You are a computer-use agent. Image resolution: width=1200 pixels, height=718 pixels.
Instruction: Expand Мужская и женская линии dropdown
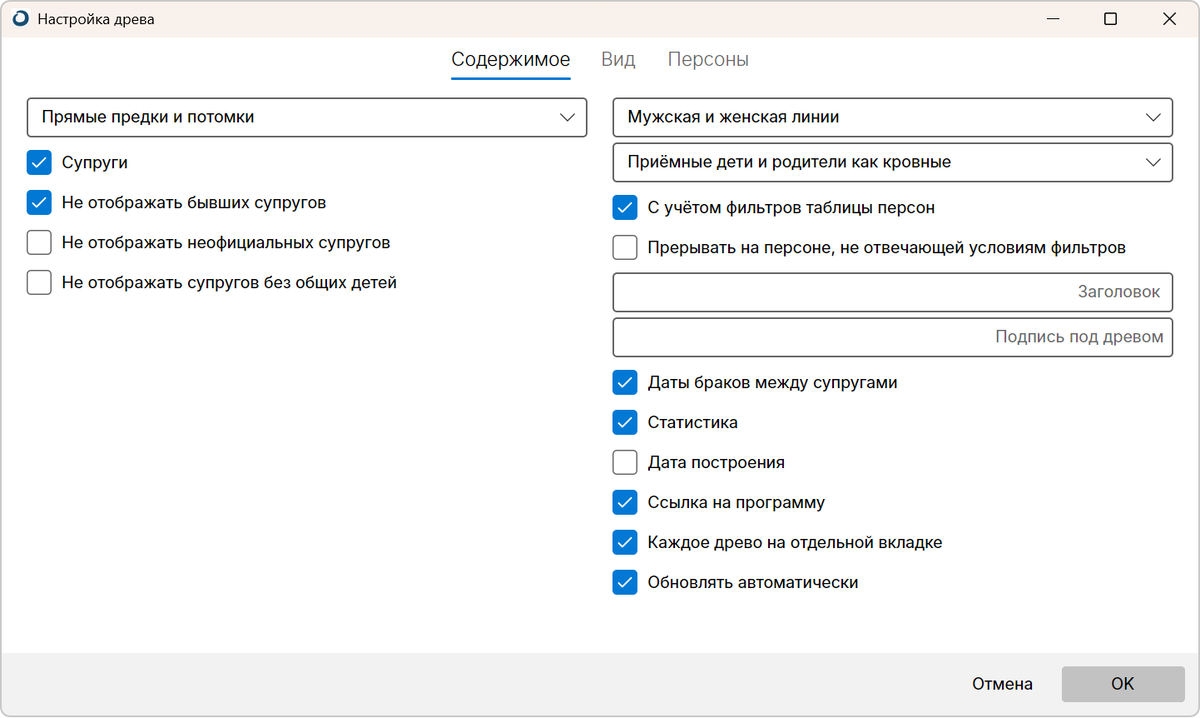pyautogui.click(x=892, y=117)
